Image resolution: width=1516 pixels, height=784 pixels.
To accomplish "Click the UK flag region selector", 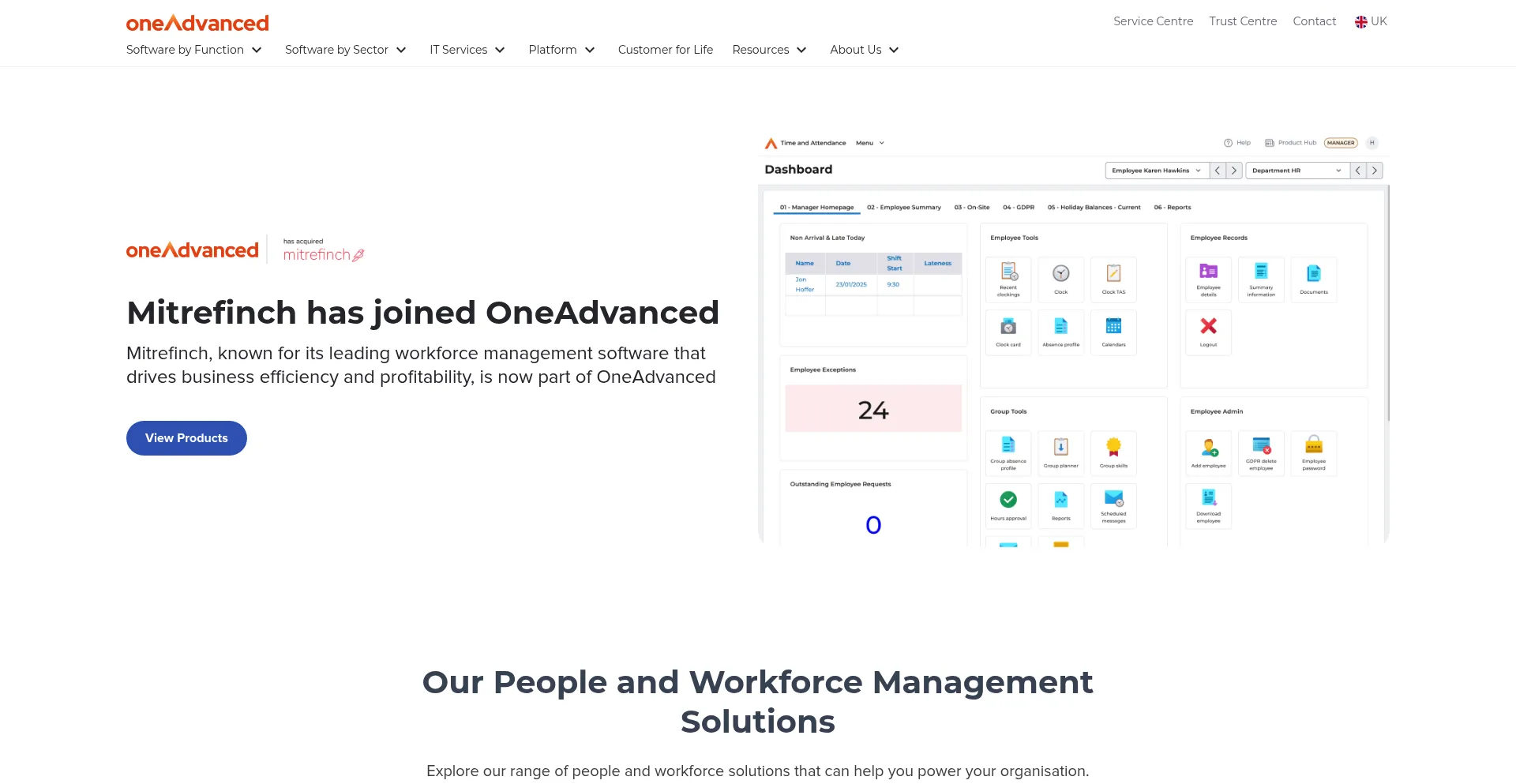I will 1371,21.
